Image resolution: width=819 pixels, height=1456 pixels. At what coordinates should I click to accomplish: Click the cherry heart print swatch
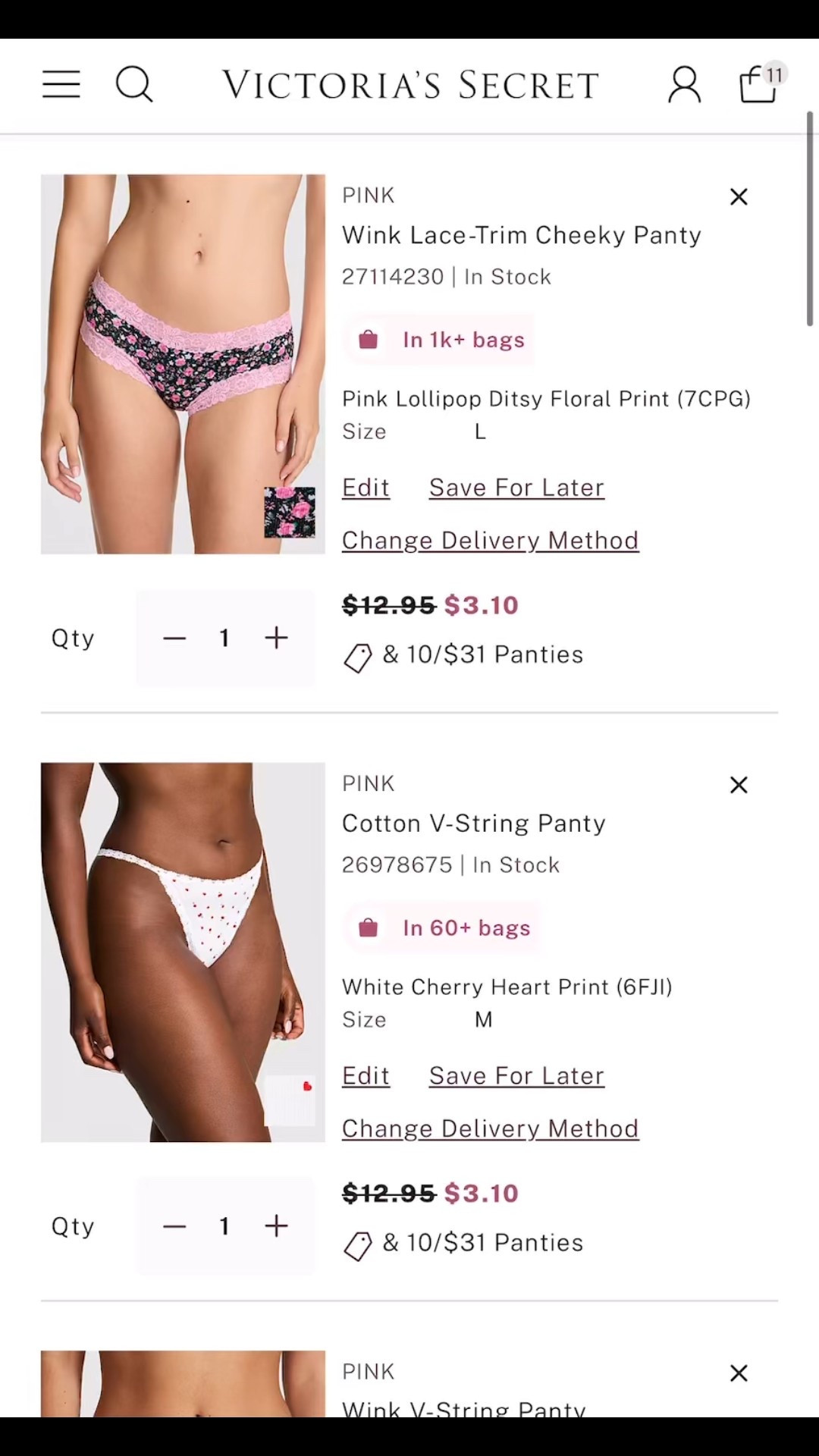click(290, 1100)
